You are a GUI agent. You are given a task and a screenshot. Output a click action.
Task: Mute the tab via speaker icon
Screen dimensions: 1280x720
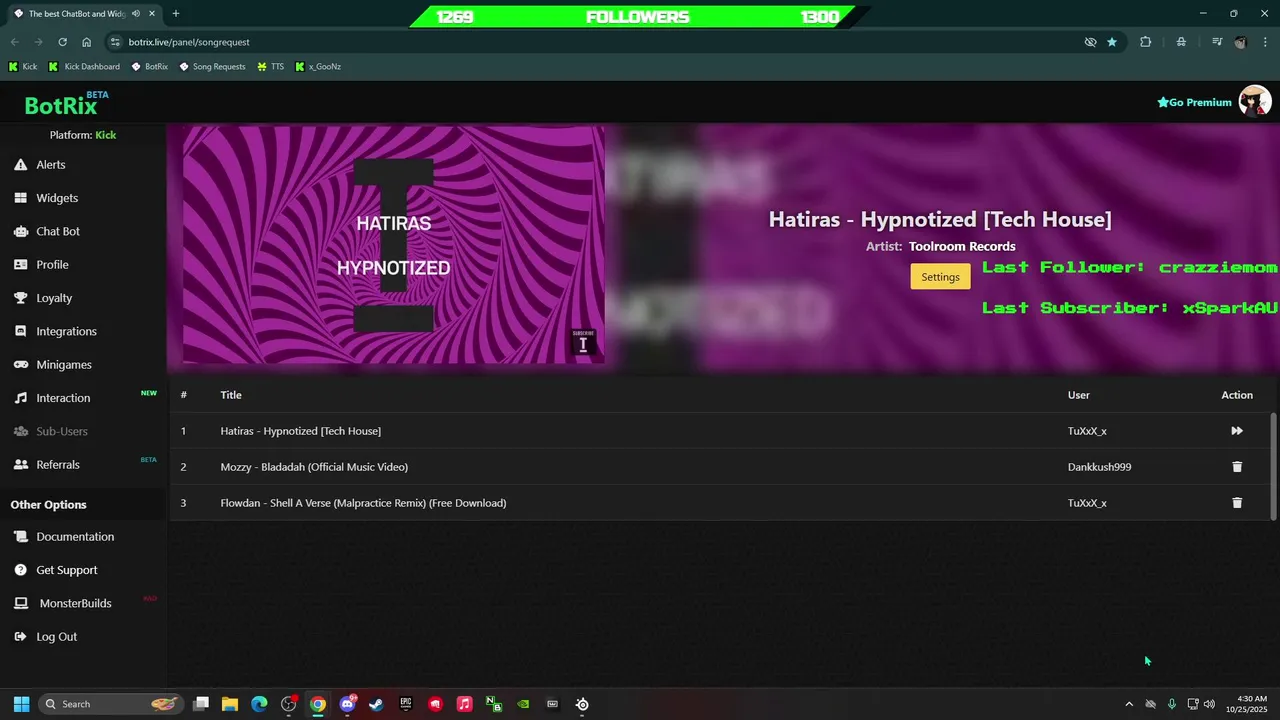[135, 14]
